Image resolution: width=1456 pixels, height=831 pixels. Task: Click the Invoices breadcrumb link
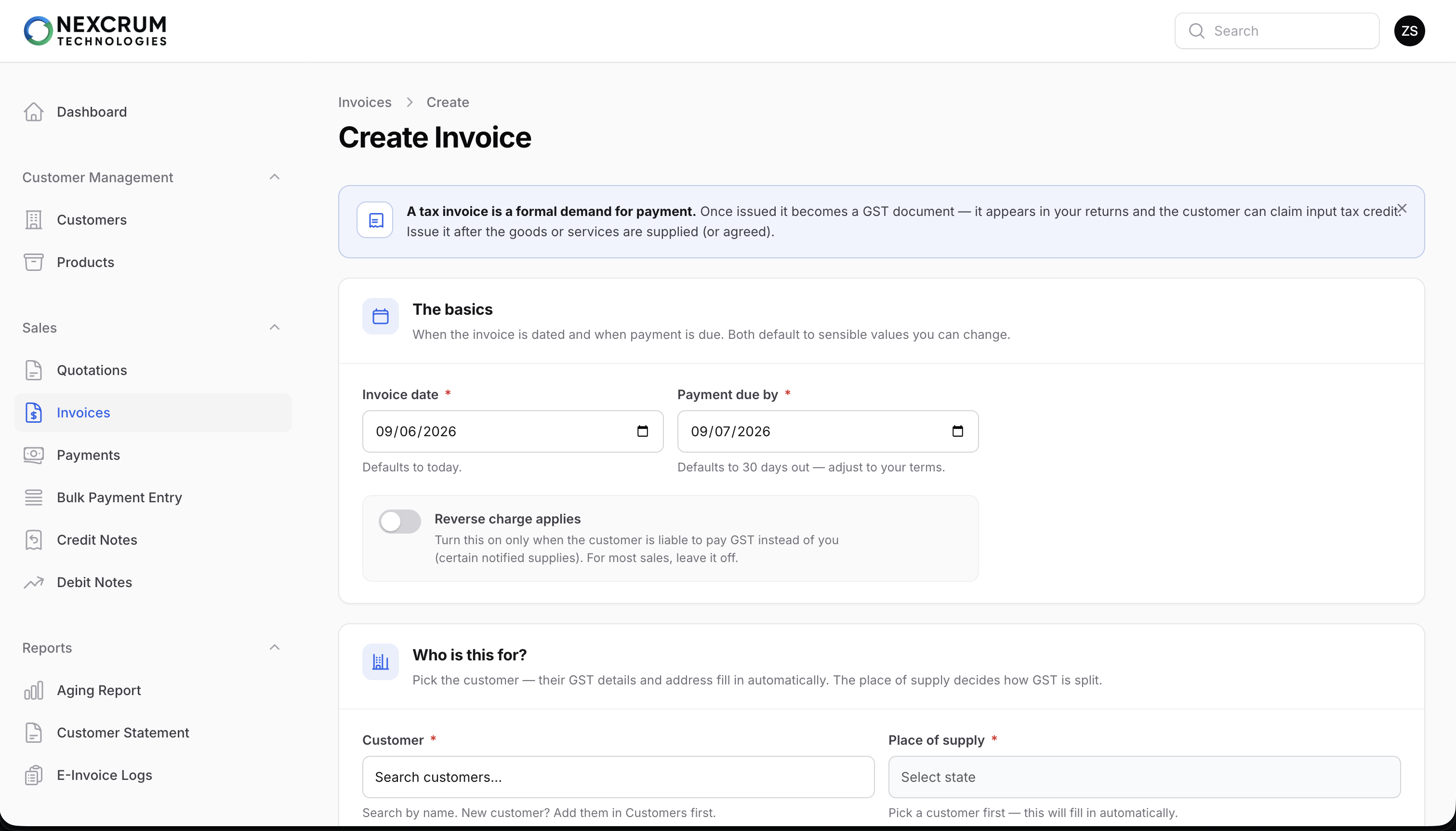coord(364,102)
